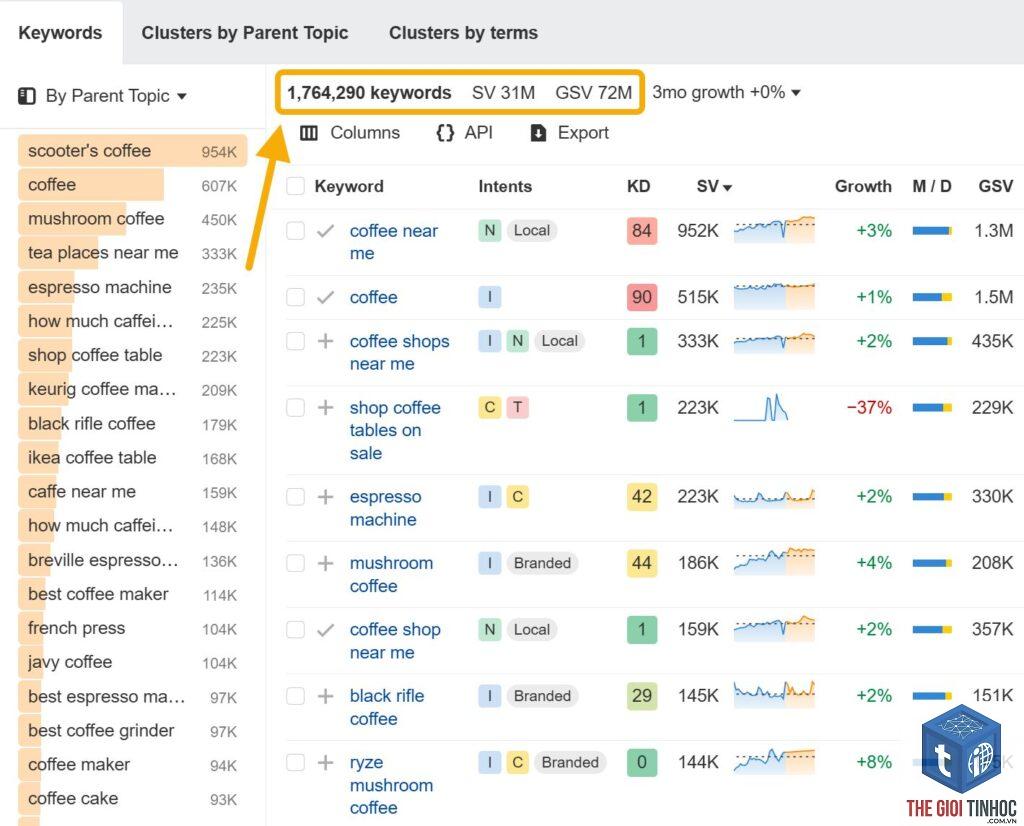
Task: Click the plus icon beside shop coffee tables on sale
Action: pyautogui.click(x=325, y=407)
